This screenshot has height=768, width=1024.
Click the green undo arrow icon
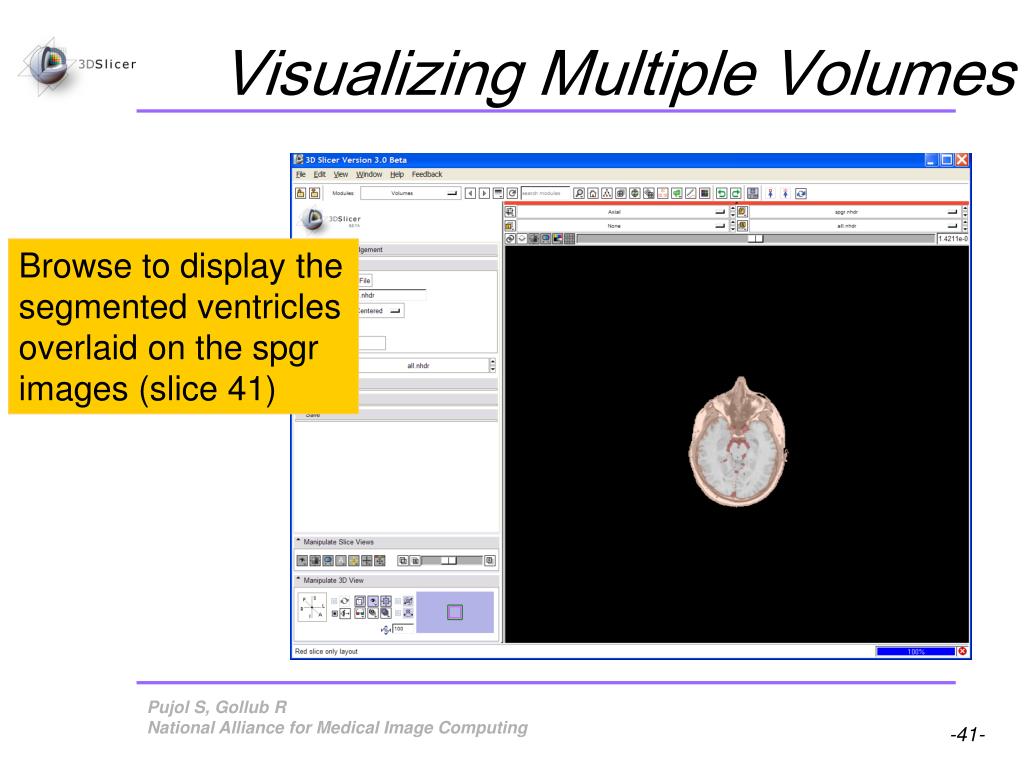click(x=722, y=193)
